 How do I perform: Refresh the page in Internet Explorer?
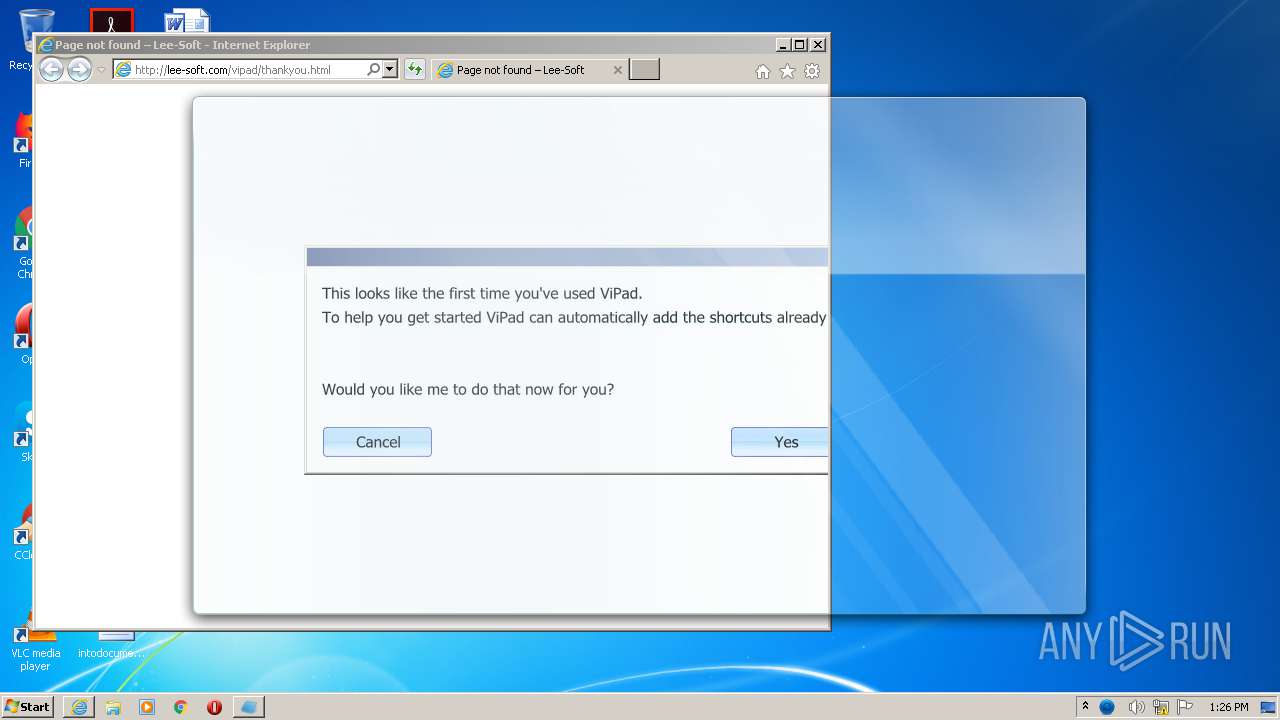tap(414, 70)
